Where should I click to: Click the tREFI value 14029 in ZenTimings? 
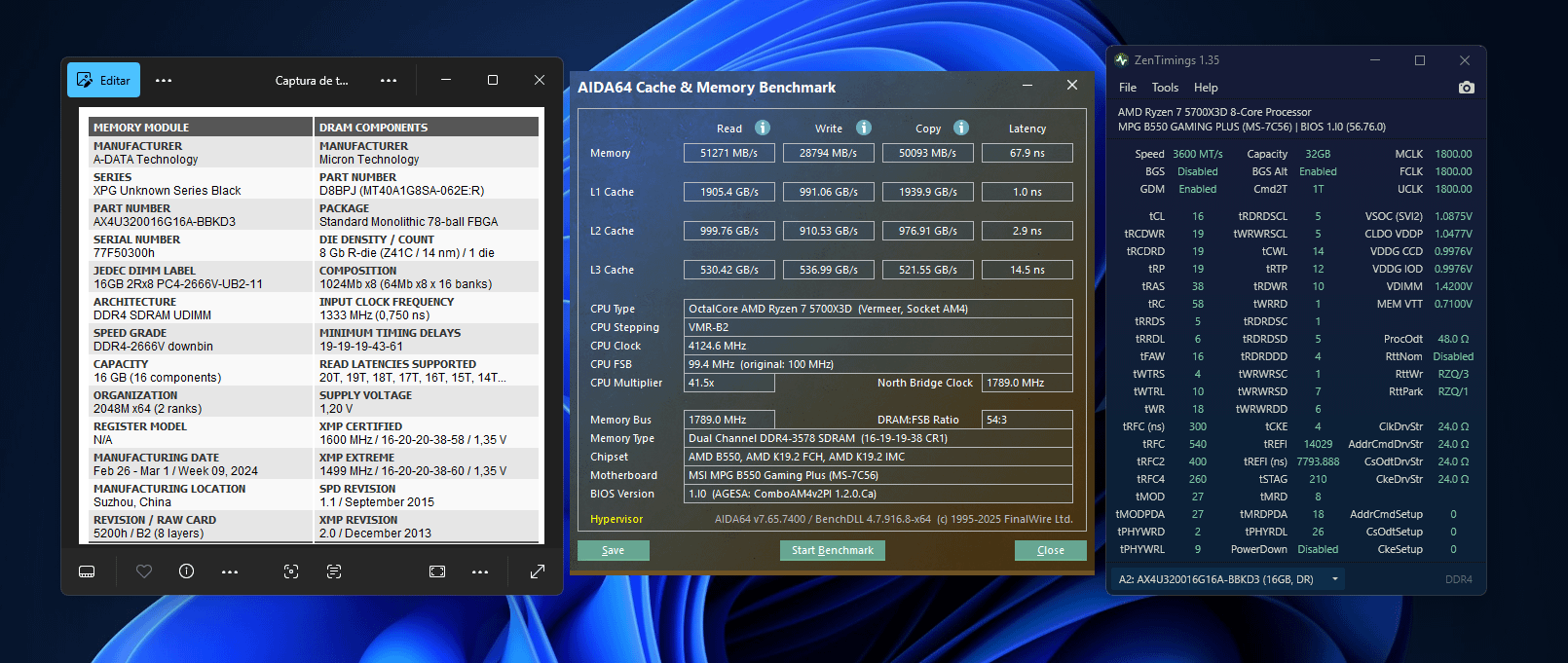point(1318,444)
